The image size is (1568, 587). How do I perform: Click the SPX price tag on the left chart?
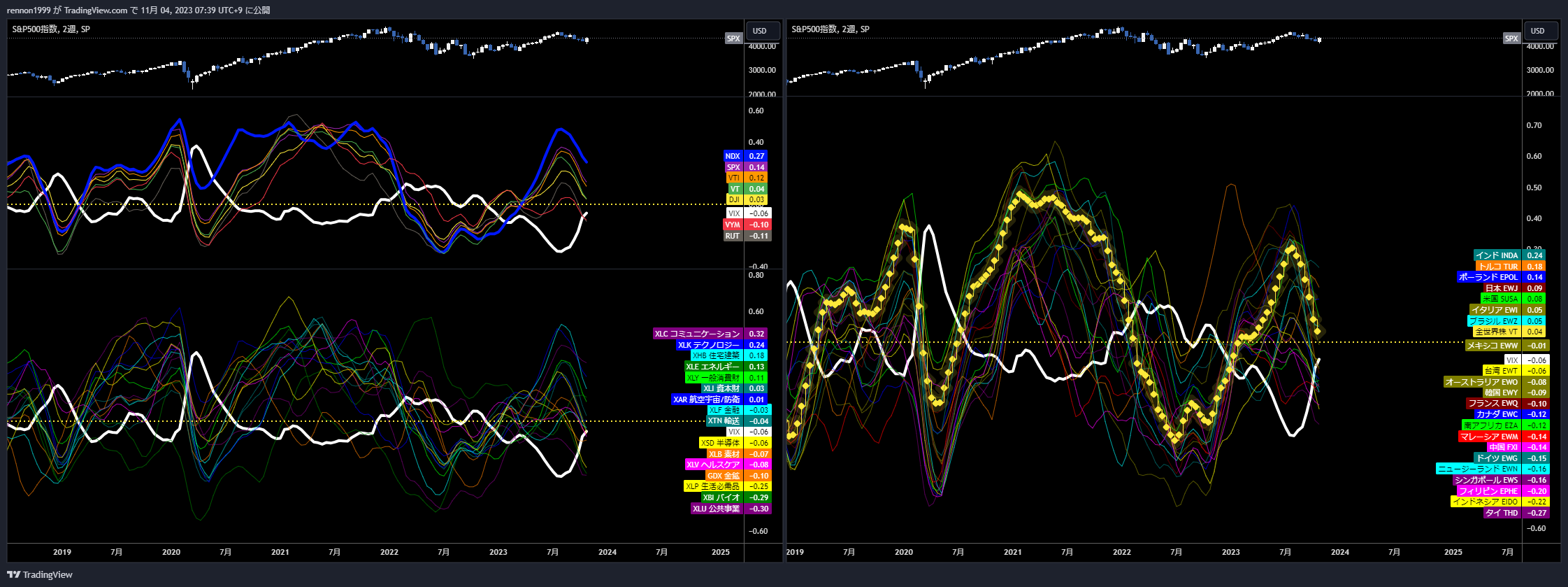pyautogui.click(x=733, y=38)
